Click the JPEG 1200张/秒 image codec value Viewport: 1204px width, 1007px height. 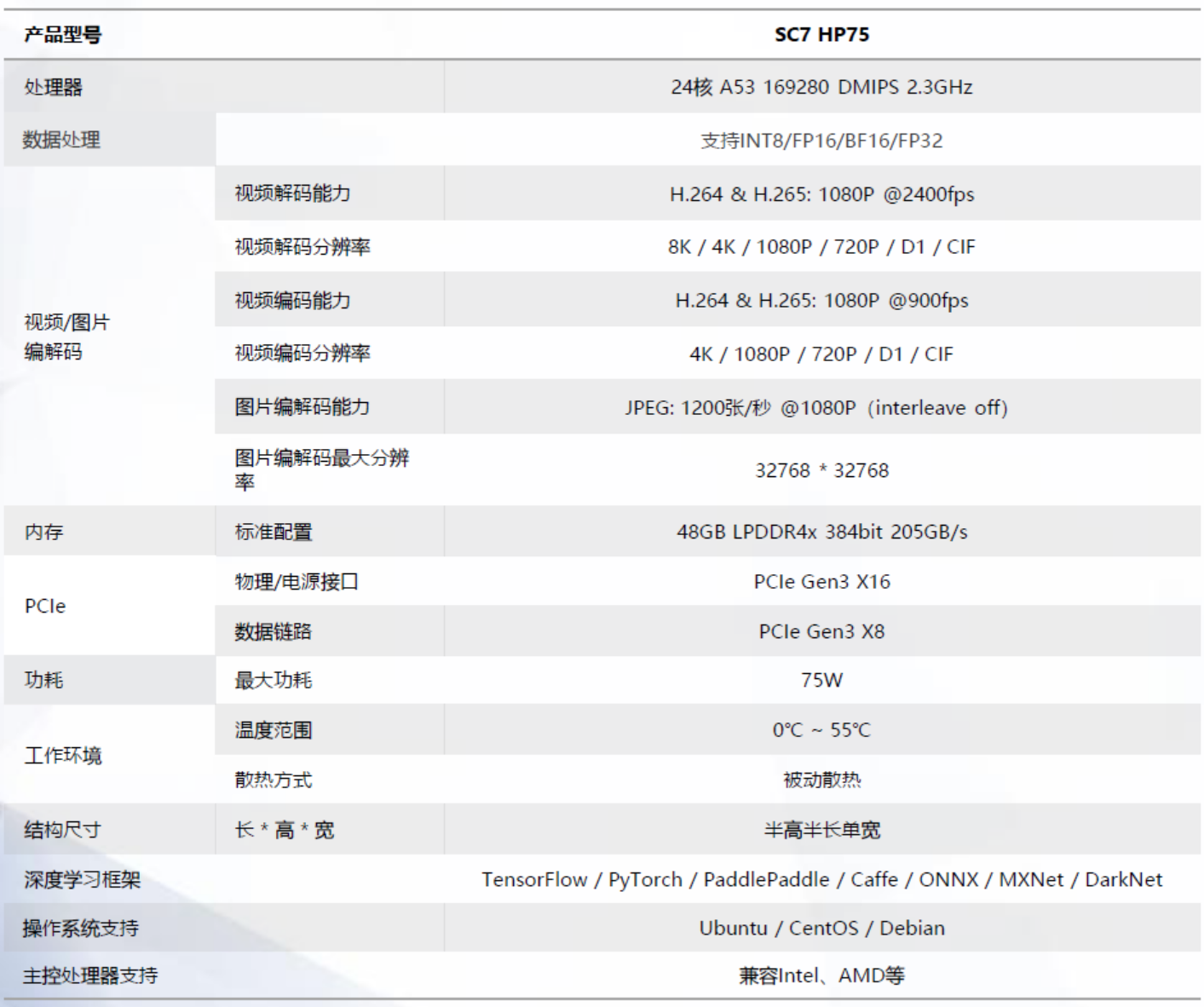click(815, 408)
